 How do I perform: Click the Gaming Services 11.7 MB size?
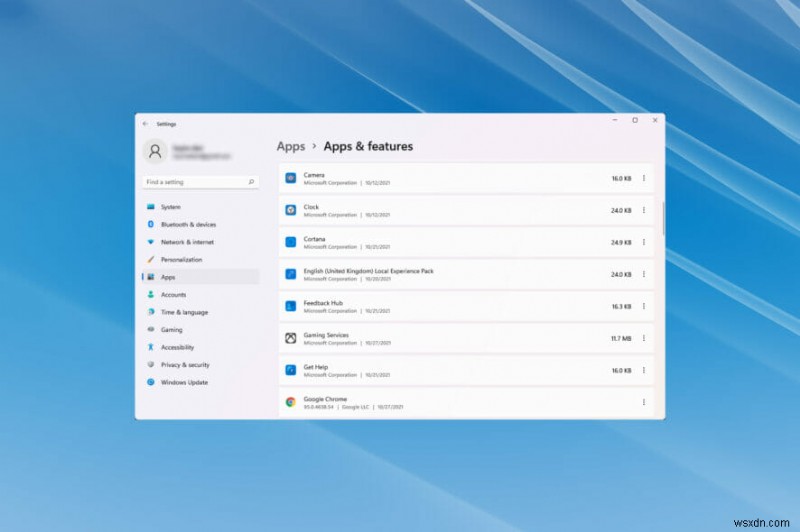point(621,338)
